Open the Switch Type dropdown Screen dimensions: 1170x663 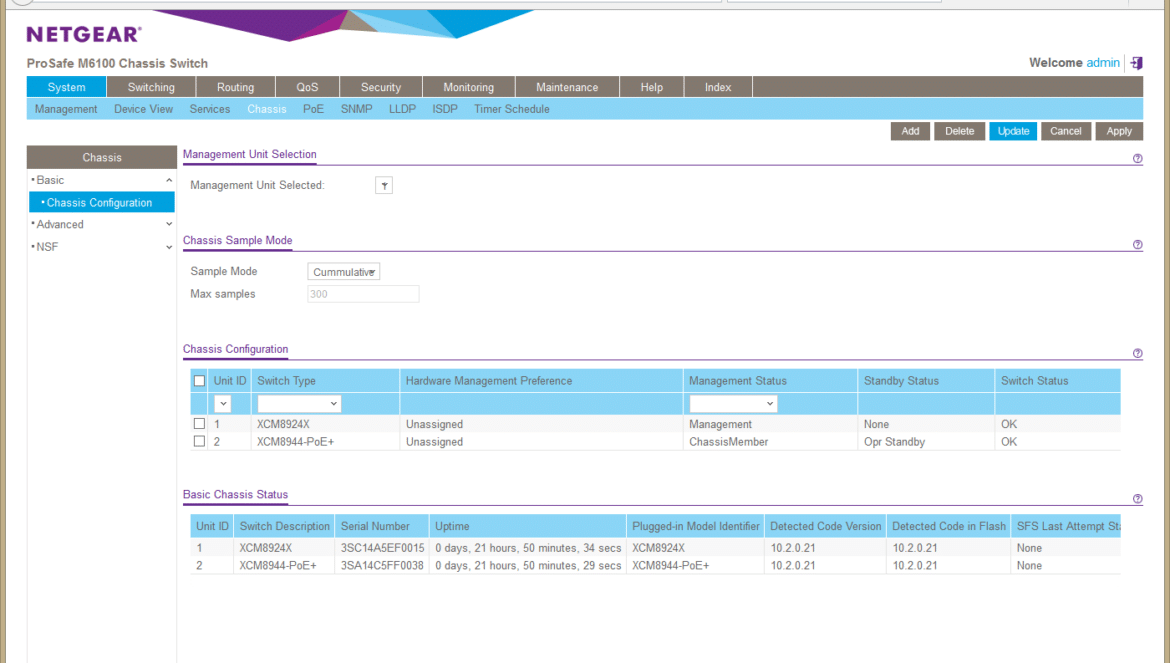[x=299, y=403]
